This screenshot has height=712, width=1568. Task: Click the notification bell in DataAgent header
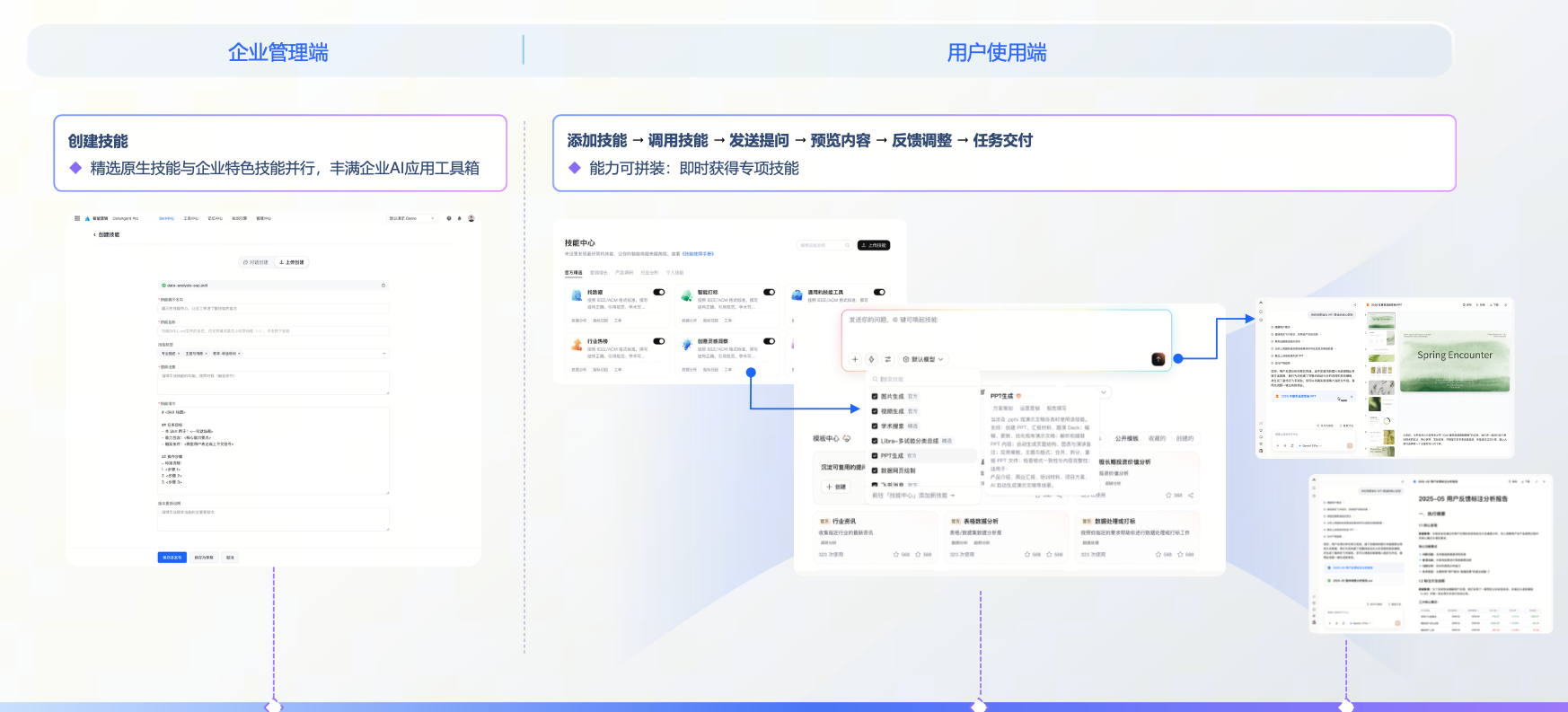(x=460, y=218)
